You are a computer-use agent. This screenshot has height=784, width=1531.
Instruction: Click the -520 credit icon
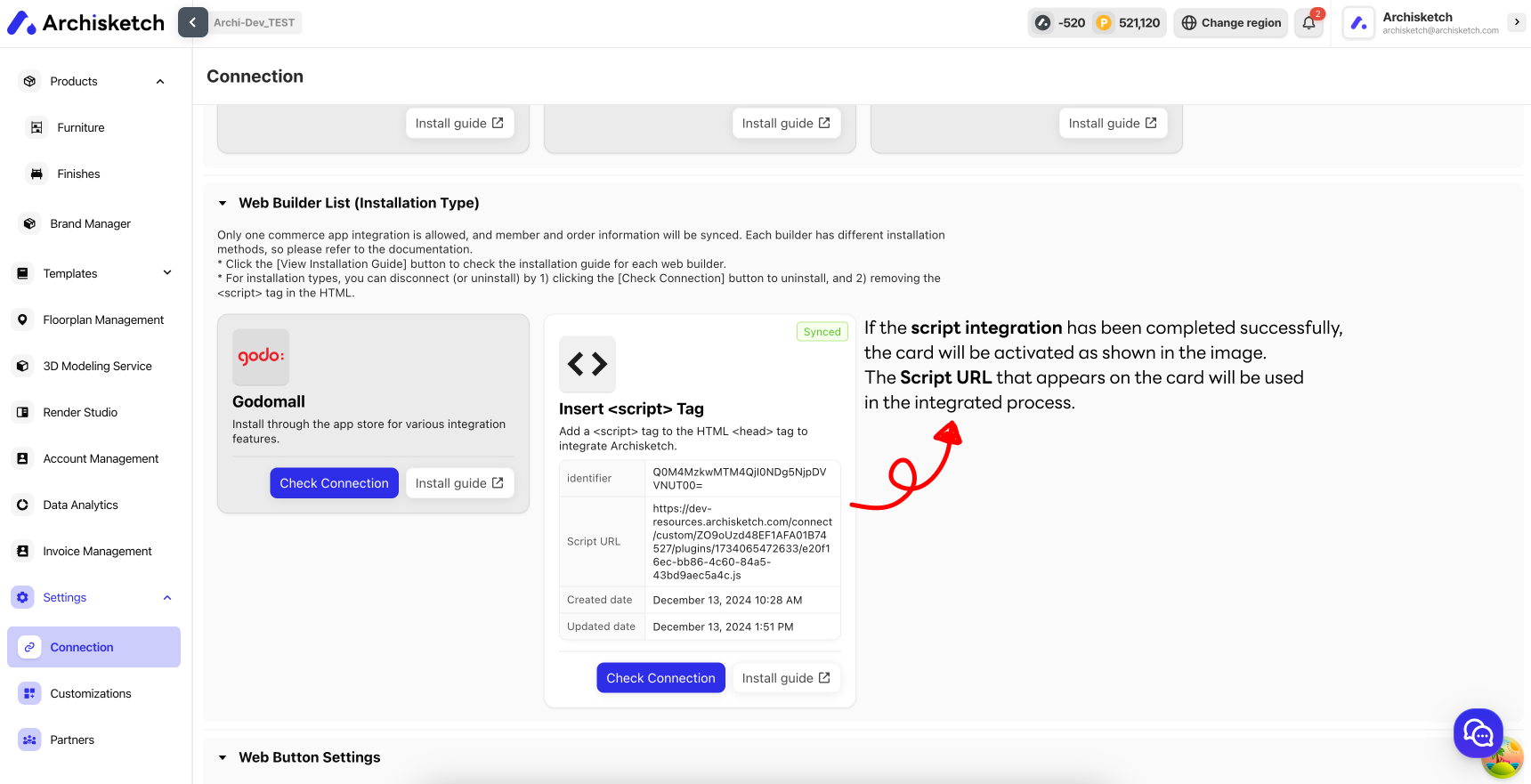tap(1042, 23)
